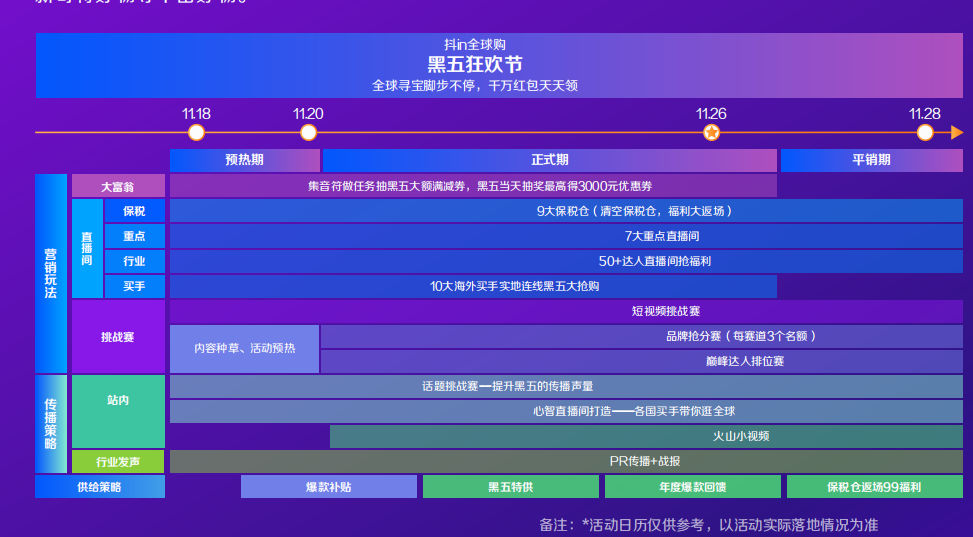Screen dimensions: 973x537
Task: Click the 话题挑战赛 bar
Action: [567, 386]
